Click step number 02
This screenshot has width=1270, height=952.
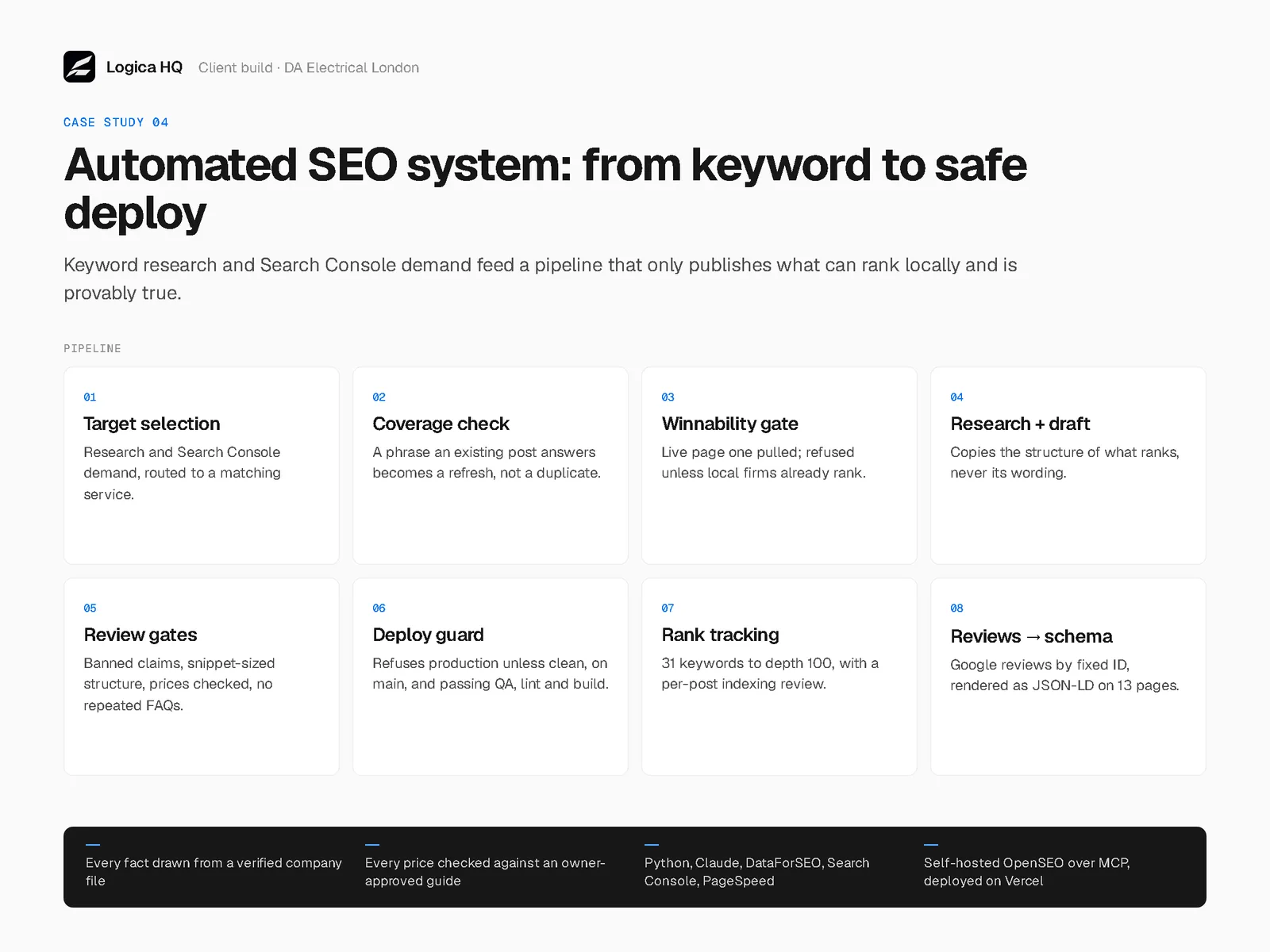tap(379, 397)
